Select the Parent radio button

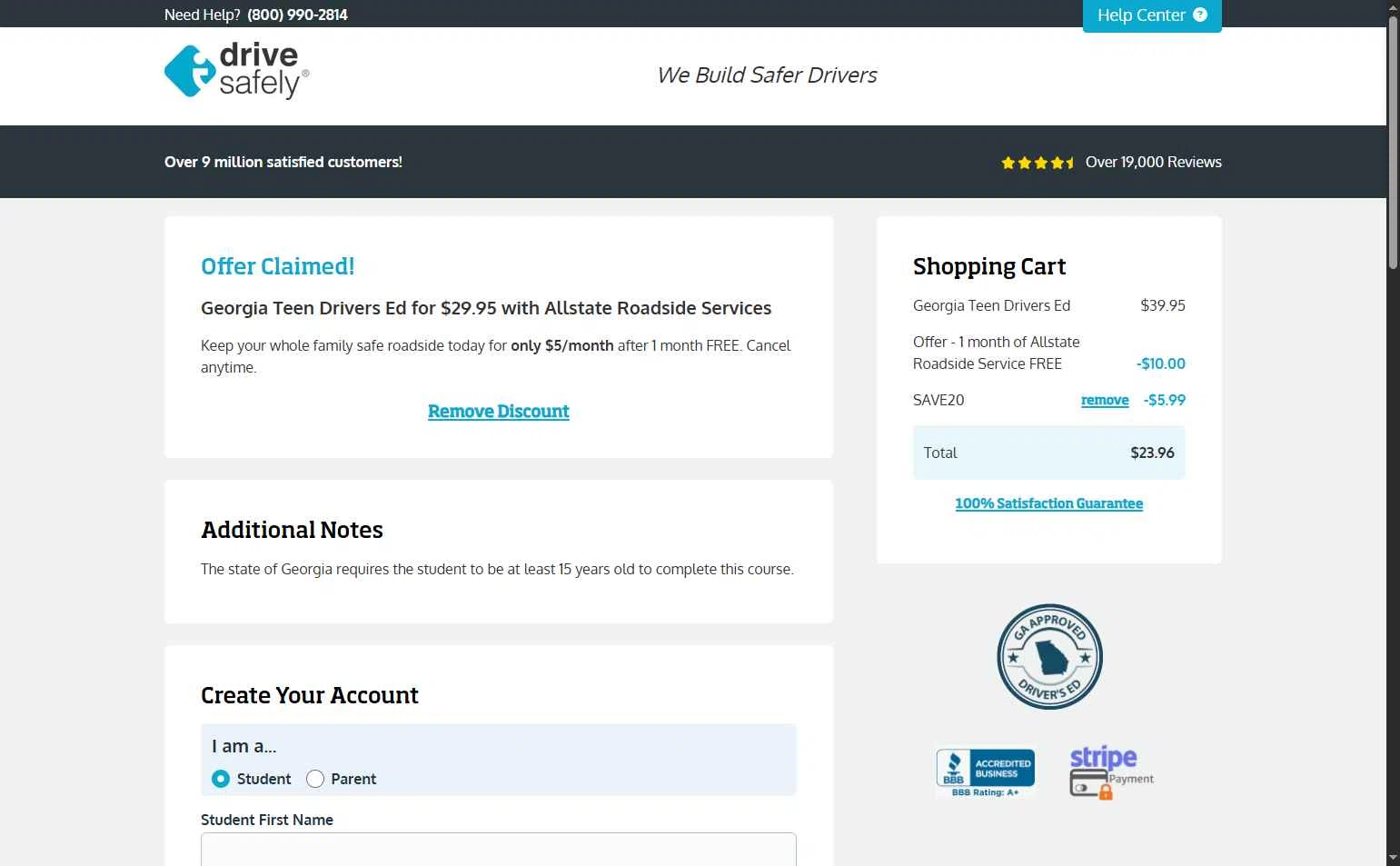click(315, 779)
